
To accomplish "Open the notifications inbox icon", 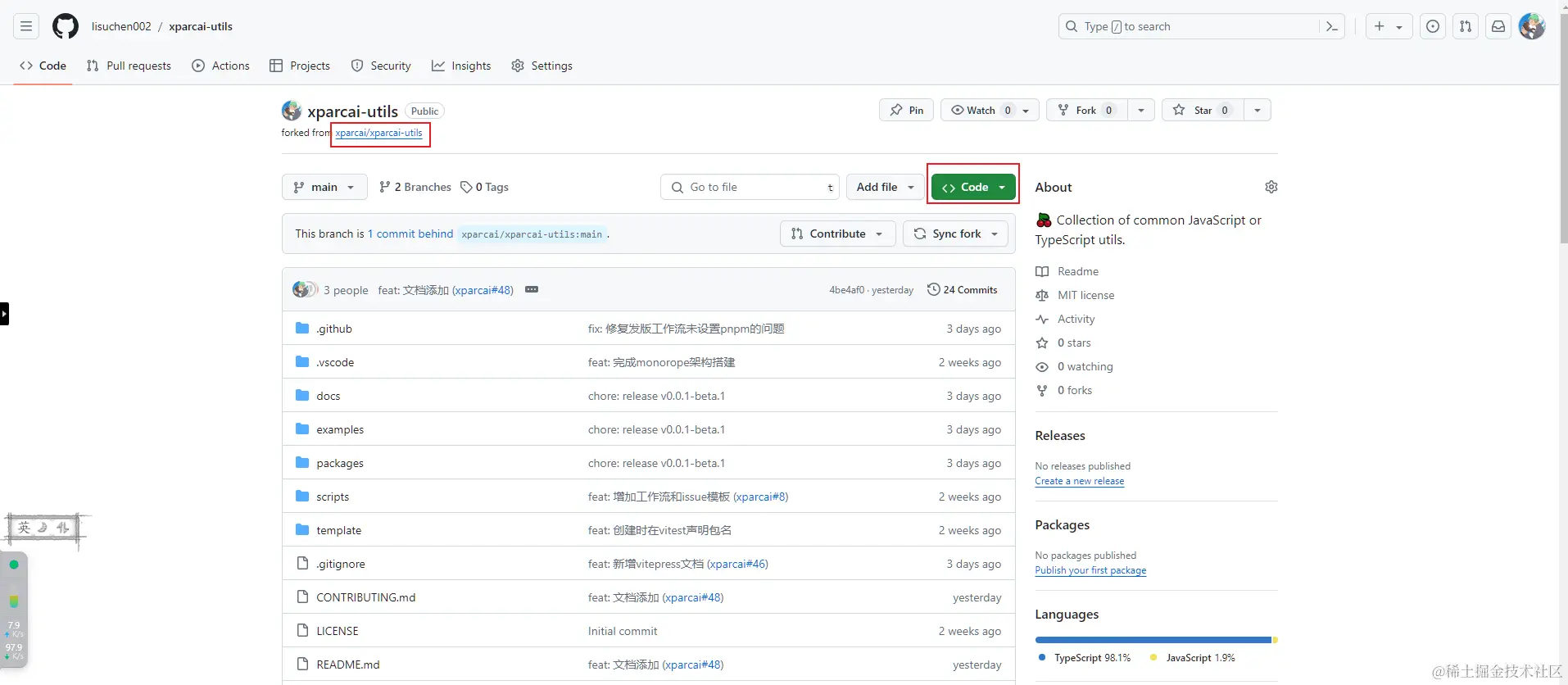I will click(1498, 26).
